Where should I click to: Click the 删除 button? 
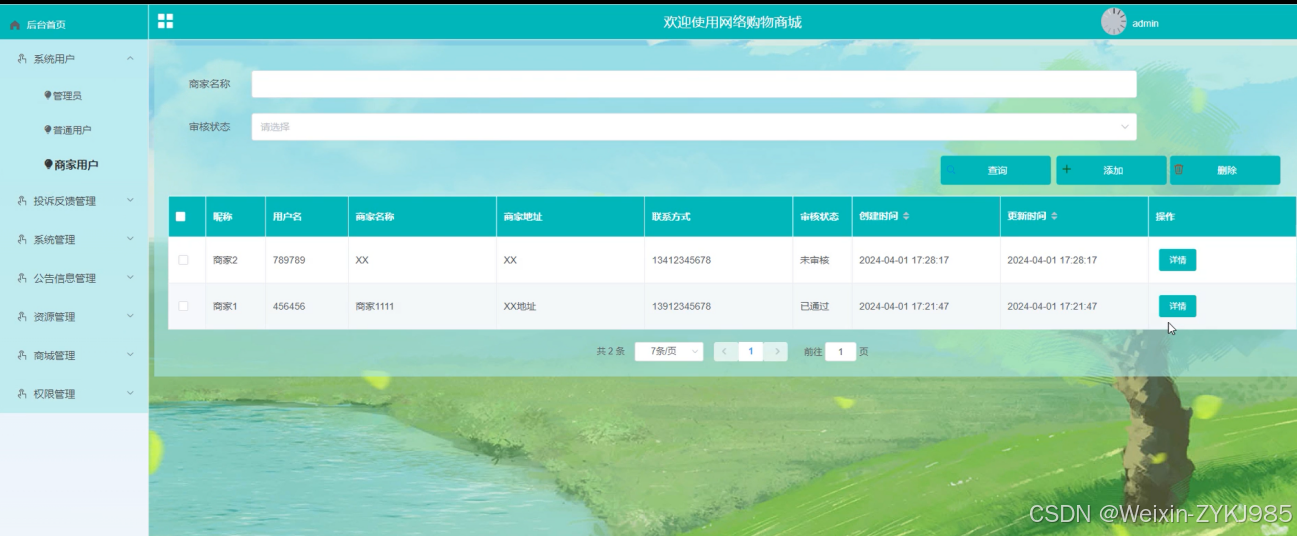click(1225, 170)
